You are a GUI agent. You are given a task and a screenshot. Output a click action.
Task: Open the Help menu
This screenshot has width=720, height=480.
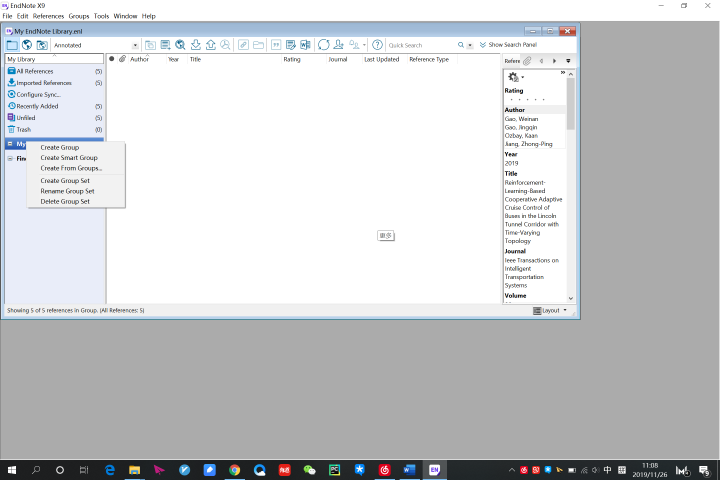point(148,16)
